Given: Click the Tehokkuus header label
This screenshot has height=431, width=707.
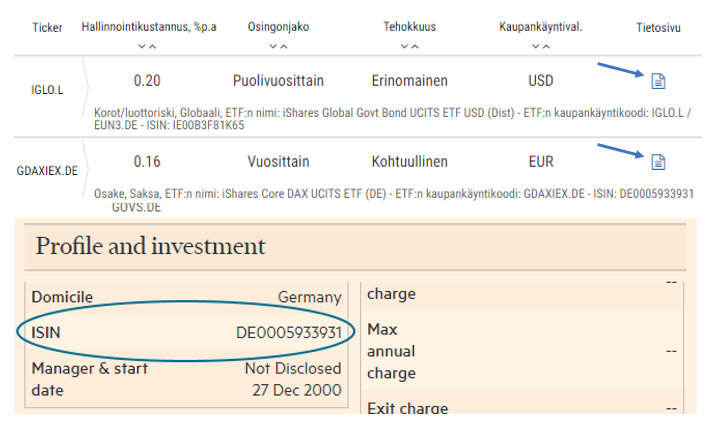Looking at the screenshot, I should [x=409, y=27].
